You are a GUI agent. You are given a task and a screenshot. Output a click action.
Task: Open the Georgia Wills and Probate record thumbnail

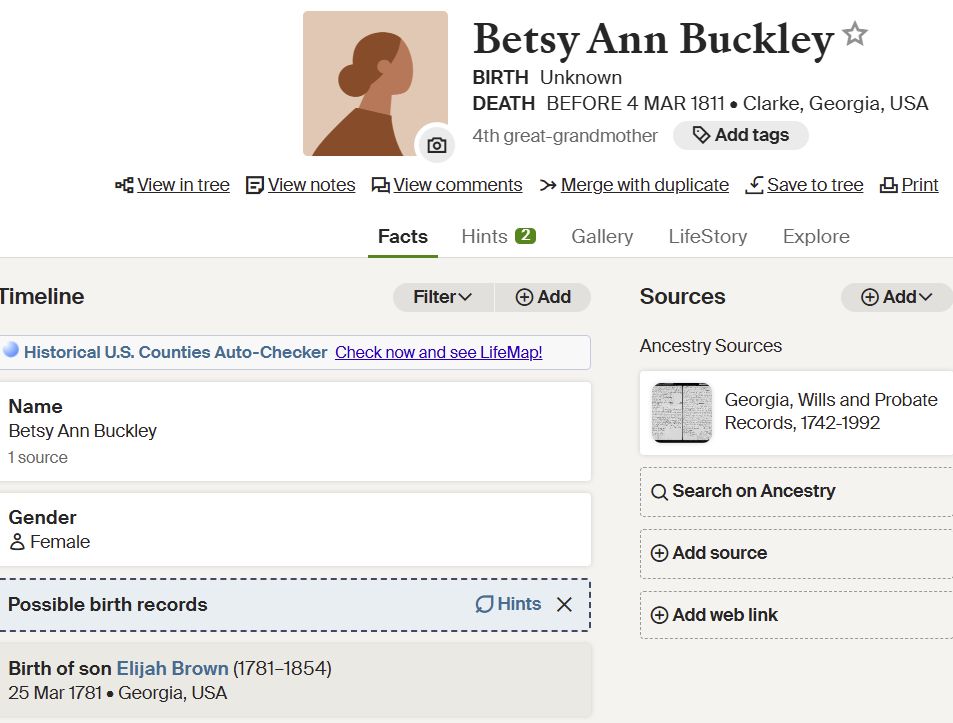[681, 411]
